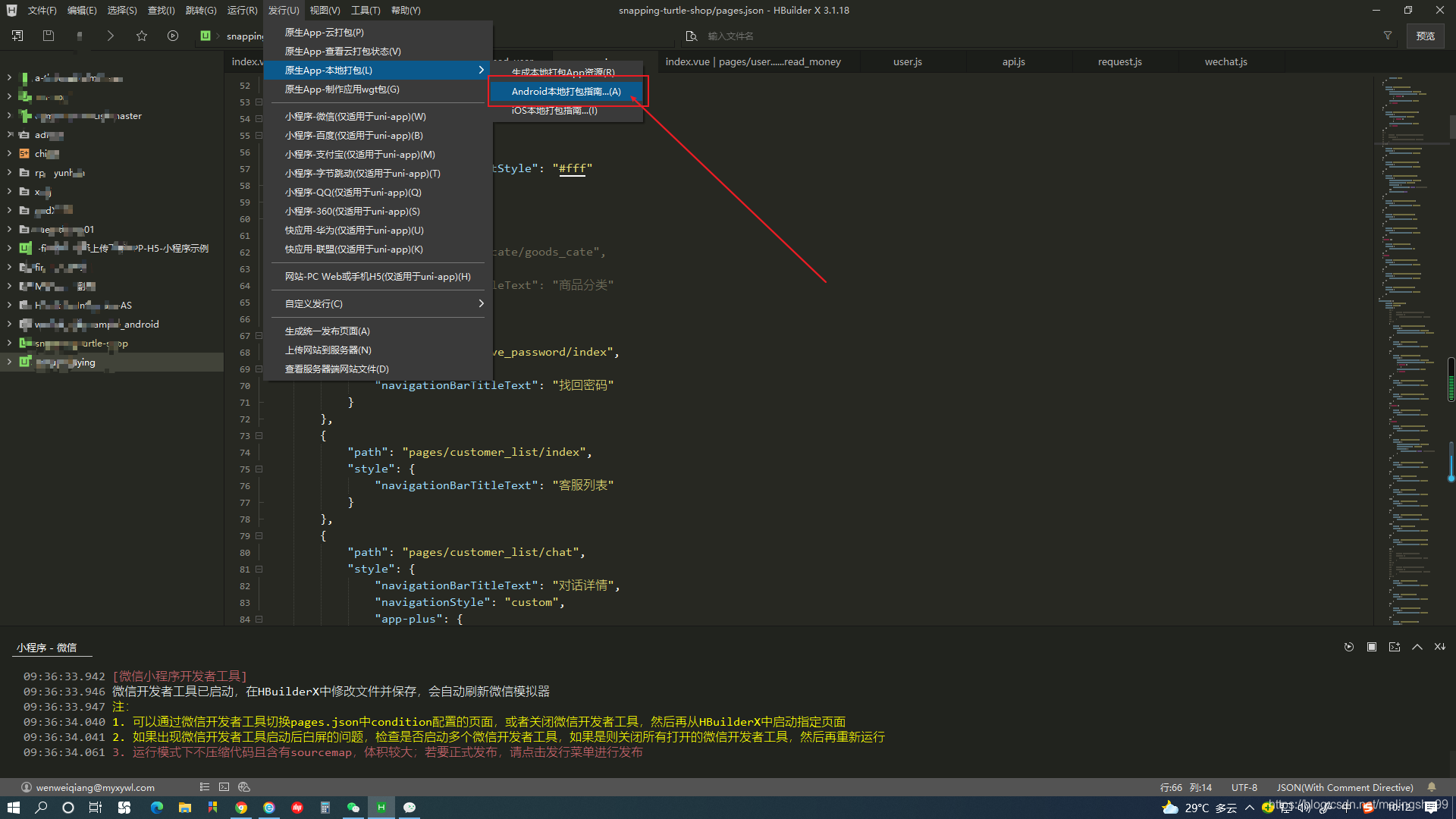Toggle fold marker at line 81

click(x=259, y=569)
